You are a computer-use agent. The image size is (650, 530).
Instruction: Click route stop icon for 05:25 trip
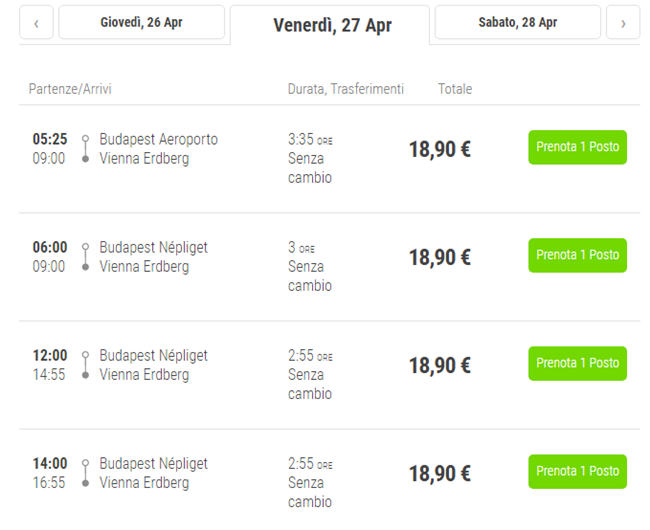pos(86,148)
